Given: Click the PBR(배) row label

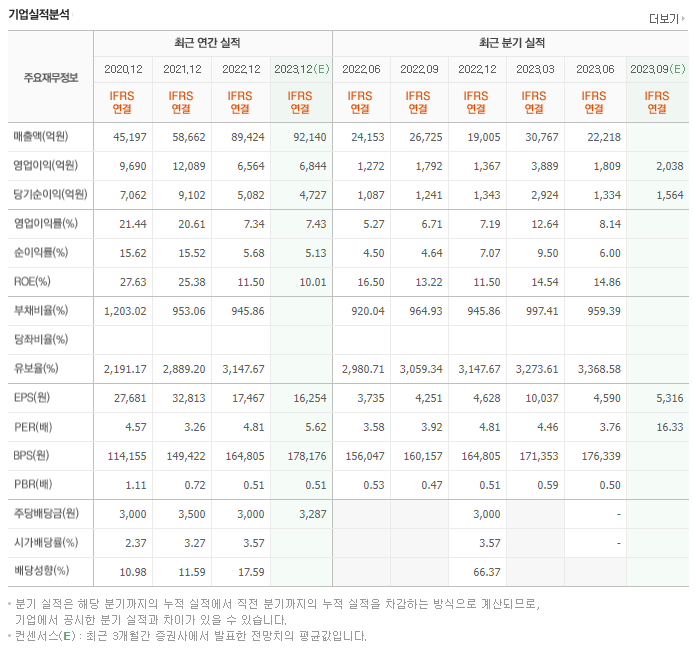Looking at the screenshot, I should [33, 484].
